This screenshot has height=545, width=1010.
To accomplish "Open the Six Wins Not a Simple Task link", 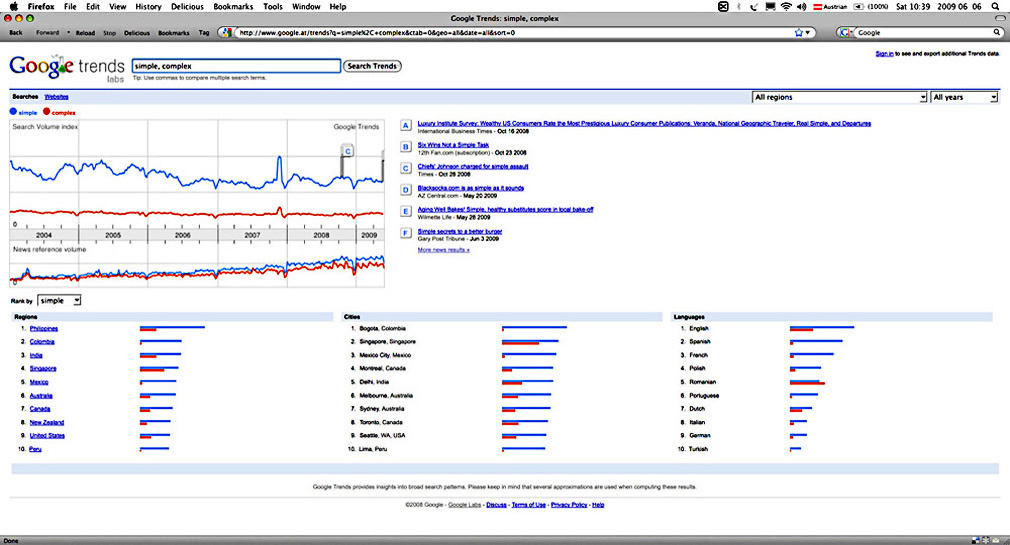I will (453, 145).
